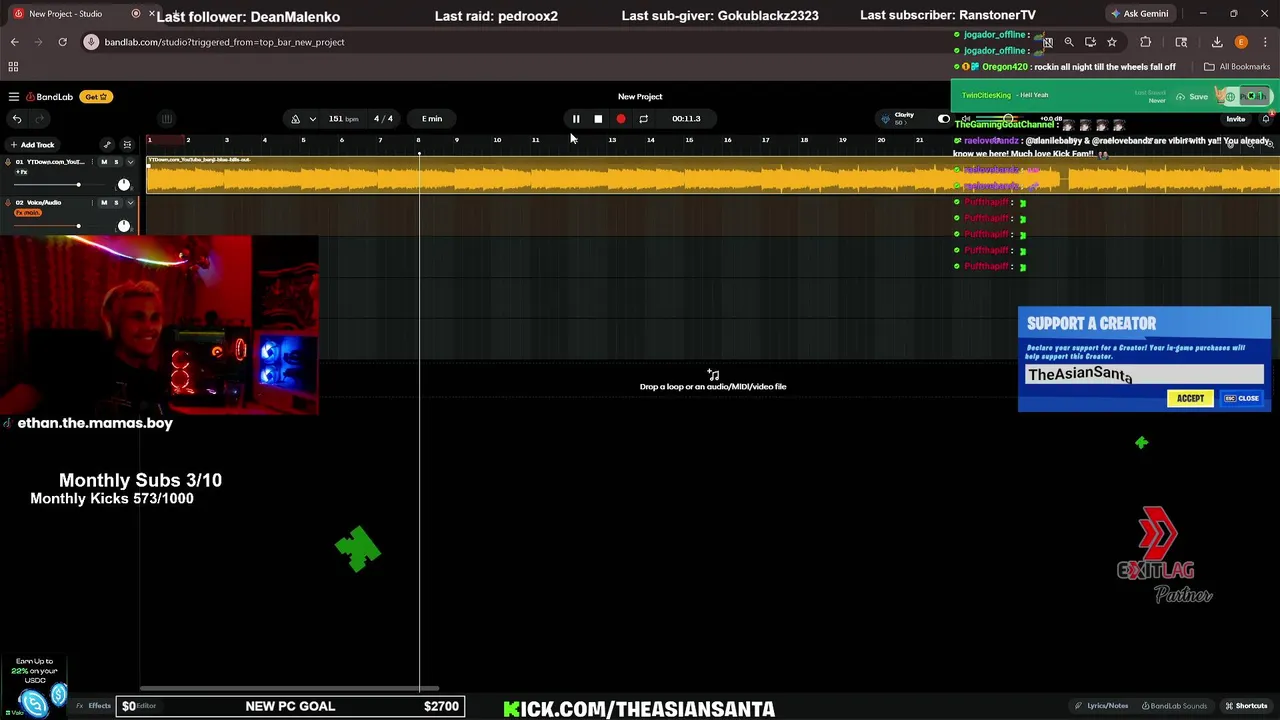The height and width of the screenshot is (720, 1280).
Task: Open the automation tool icon
Action: point(107,145)
